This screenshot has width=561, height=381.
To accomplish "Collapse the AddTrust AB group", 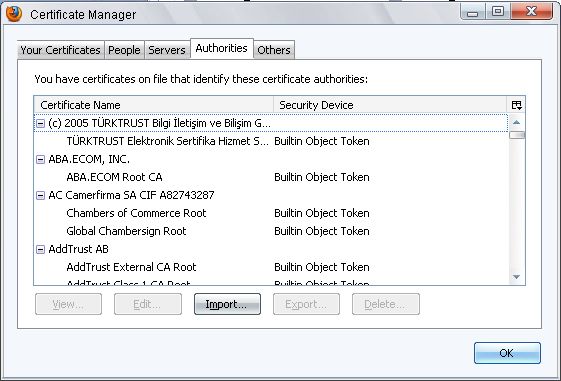I will 40,249.
